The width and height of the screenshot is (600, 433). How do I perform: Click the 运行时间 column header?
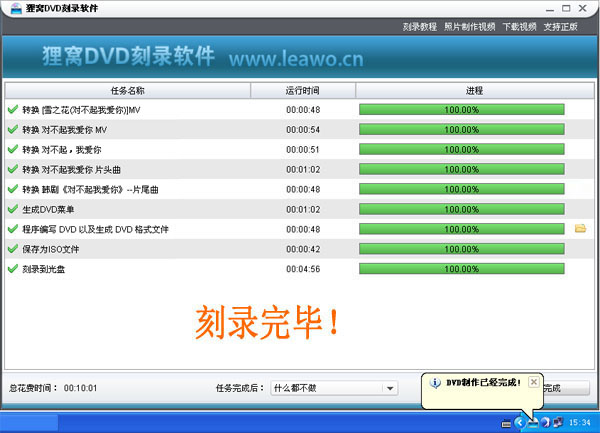tap(303, 91)
